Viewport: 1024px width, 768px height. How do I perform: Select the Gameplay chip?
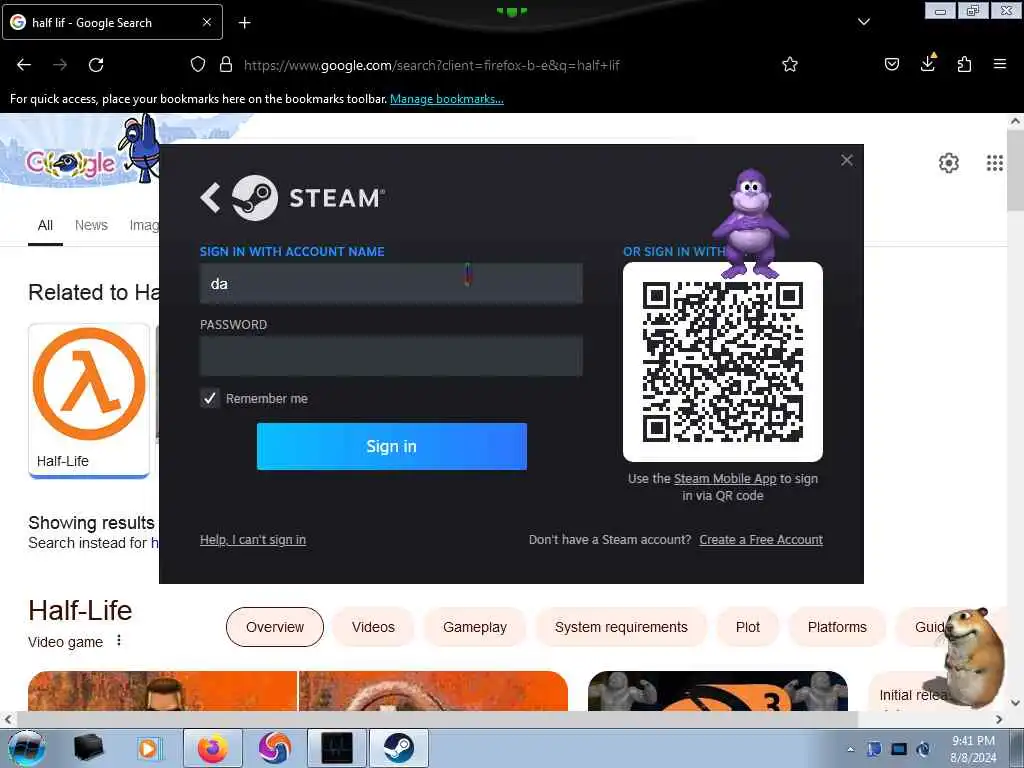coord(475,627)
